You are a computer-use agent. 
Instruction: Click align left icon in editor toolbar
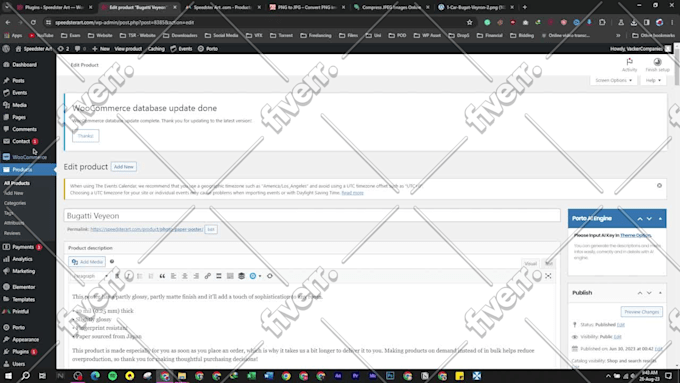(173, 276)
